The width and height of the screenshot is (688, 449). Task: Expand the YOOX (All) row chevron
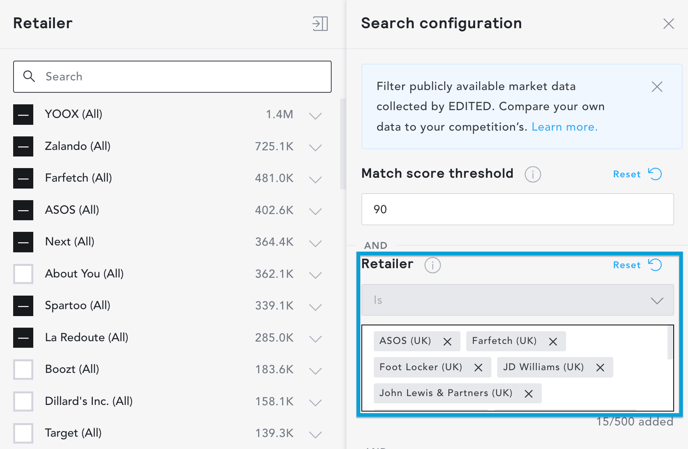coord(315,116)
